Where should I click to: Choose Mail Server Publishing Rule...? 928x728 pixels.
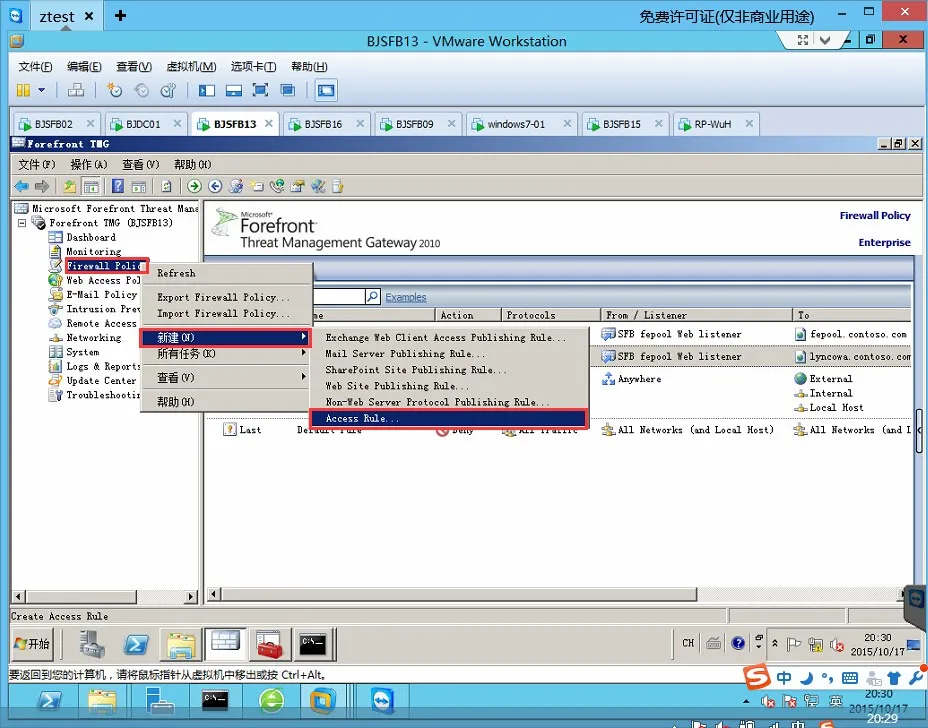(x=405, y=354)
